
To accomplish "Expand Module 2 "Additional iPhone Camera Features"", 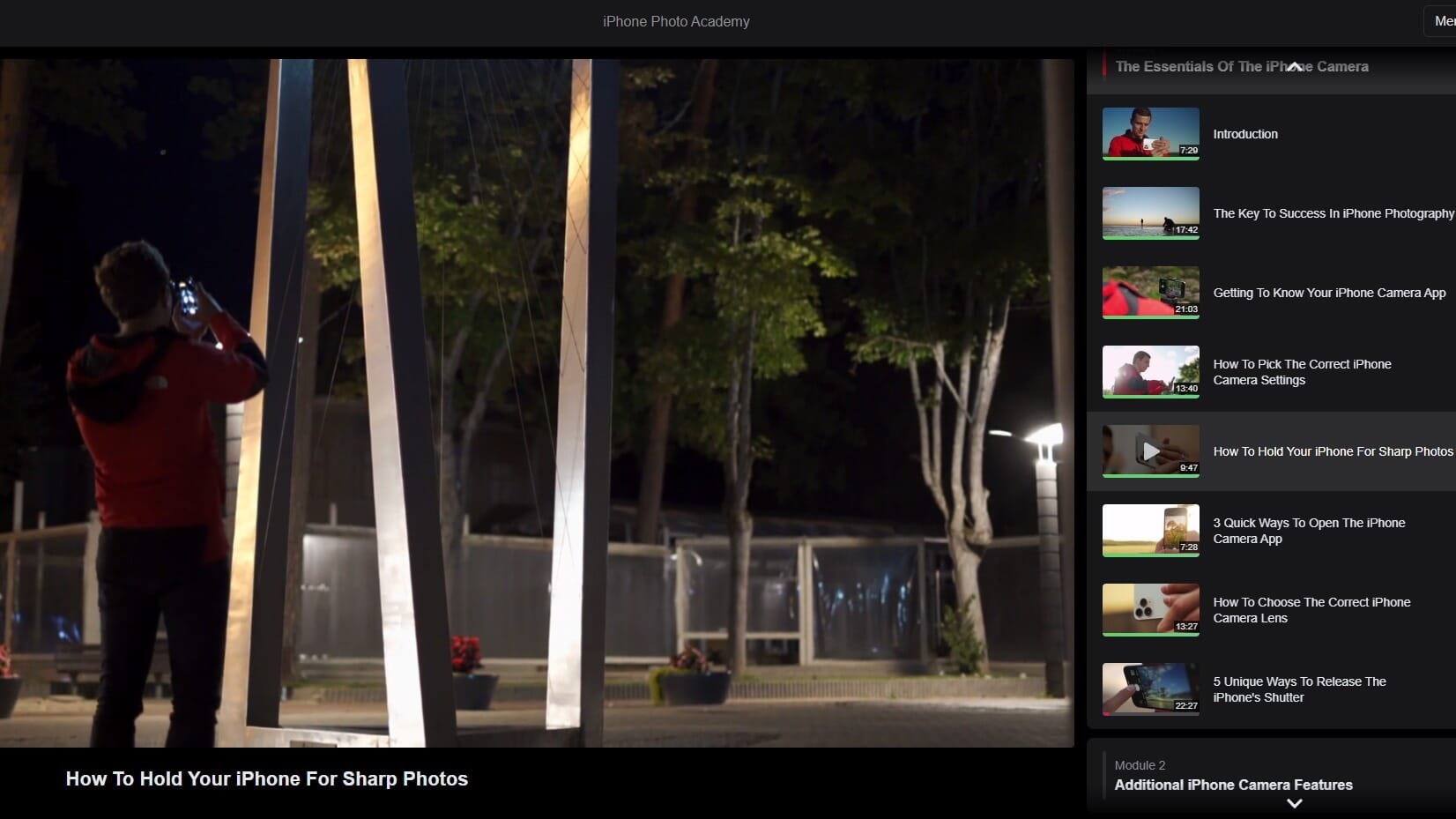I will (x=1294, y=802).
